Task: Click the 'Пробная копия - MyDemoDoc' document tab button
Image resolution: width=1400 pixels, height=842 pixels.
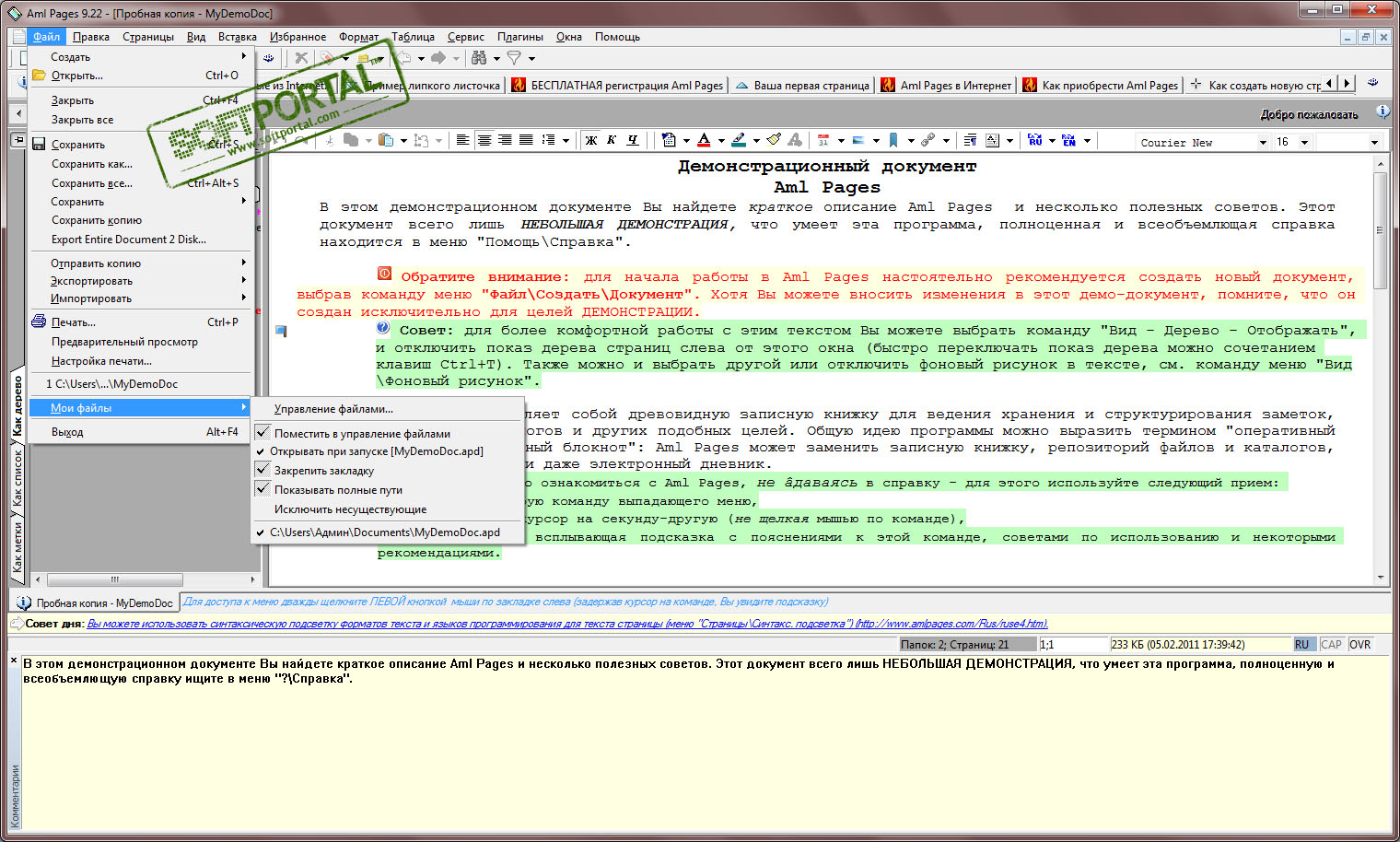Action: 94,602
